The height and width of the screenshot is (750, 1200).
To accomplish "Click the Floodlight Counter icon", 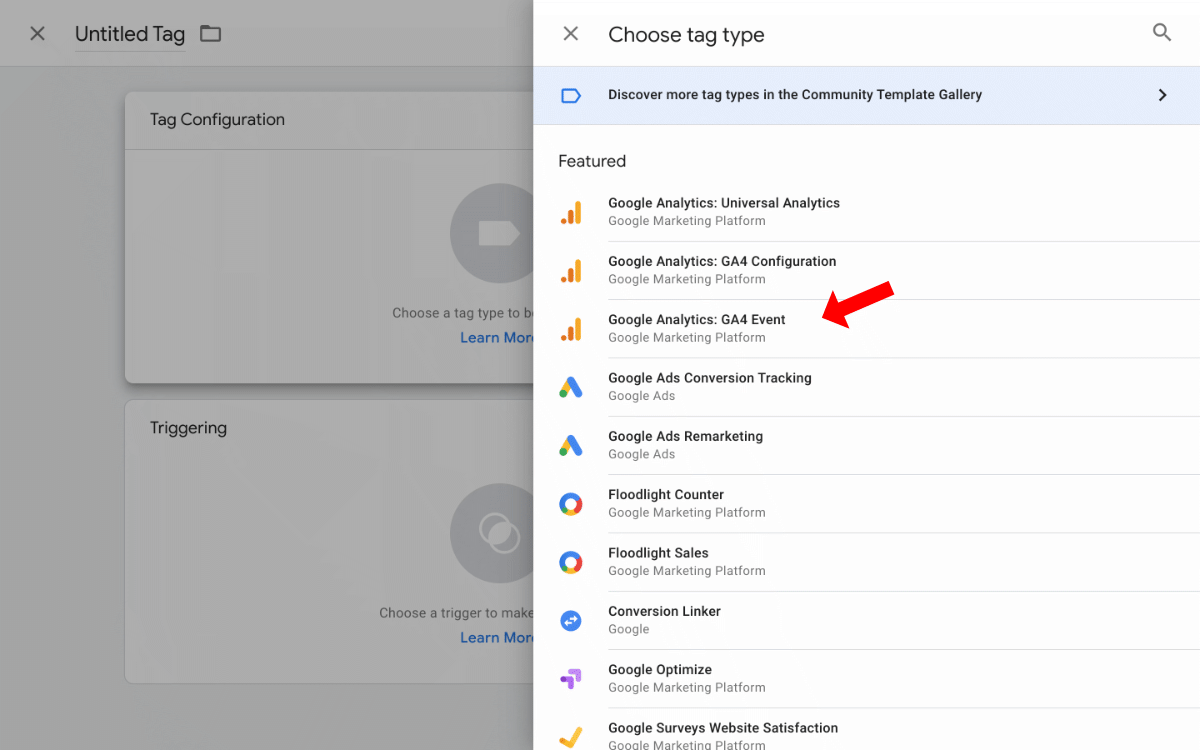I will click(x=571, y=504).
